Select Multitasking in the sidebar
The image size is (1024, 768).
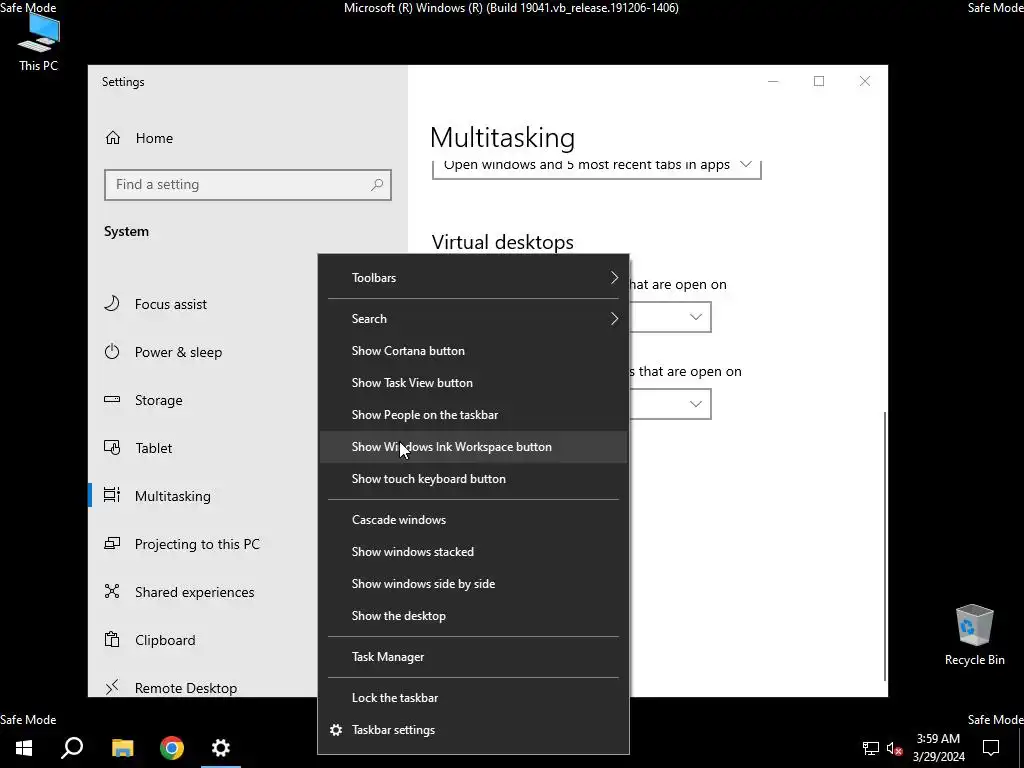pyautogui.click(x=202, y=496)
